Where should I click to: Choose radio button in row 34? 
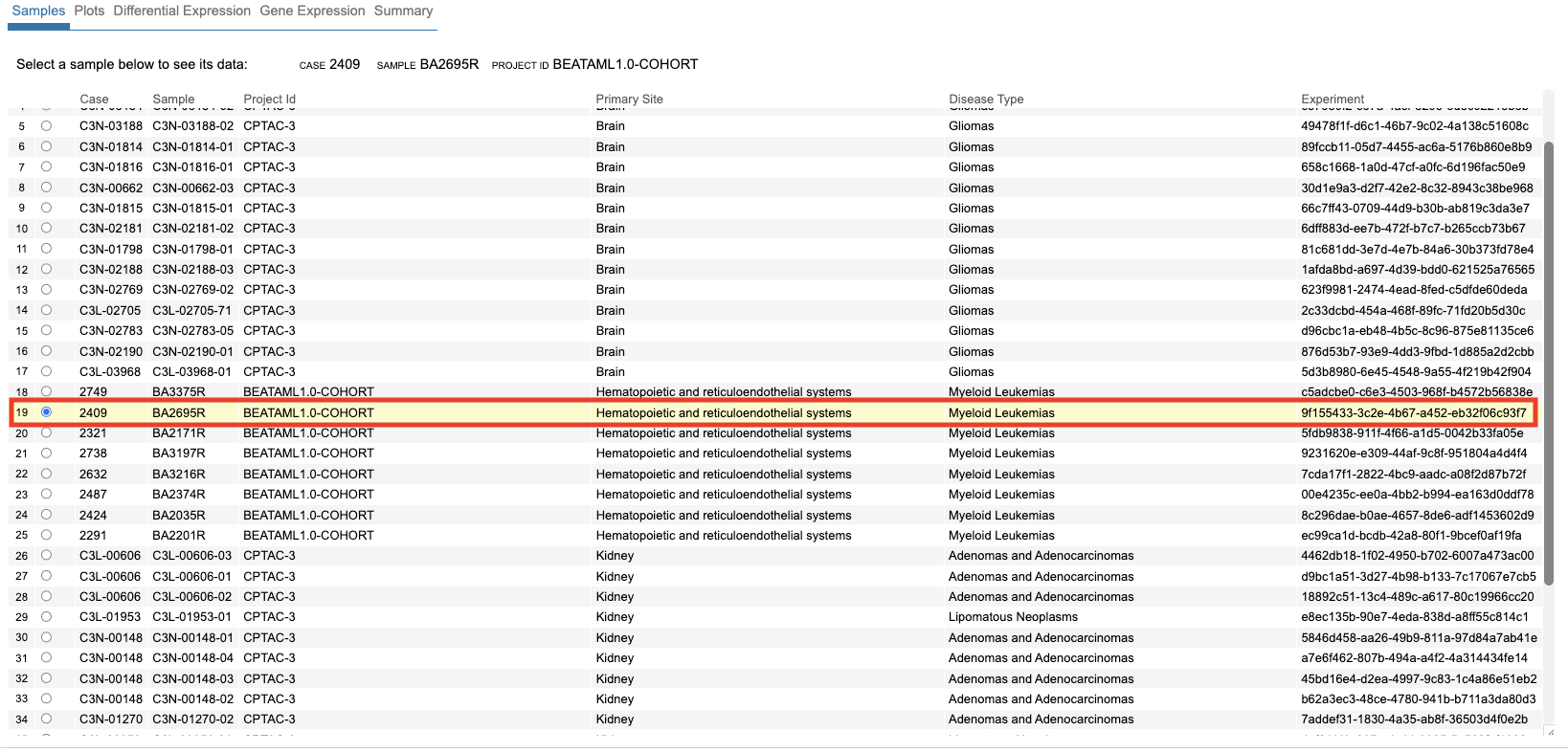point(46,719)
